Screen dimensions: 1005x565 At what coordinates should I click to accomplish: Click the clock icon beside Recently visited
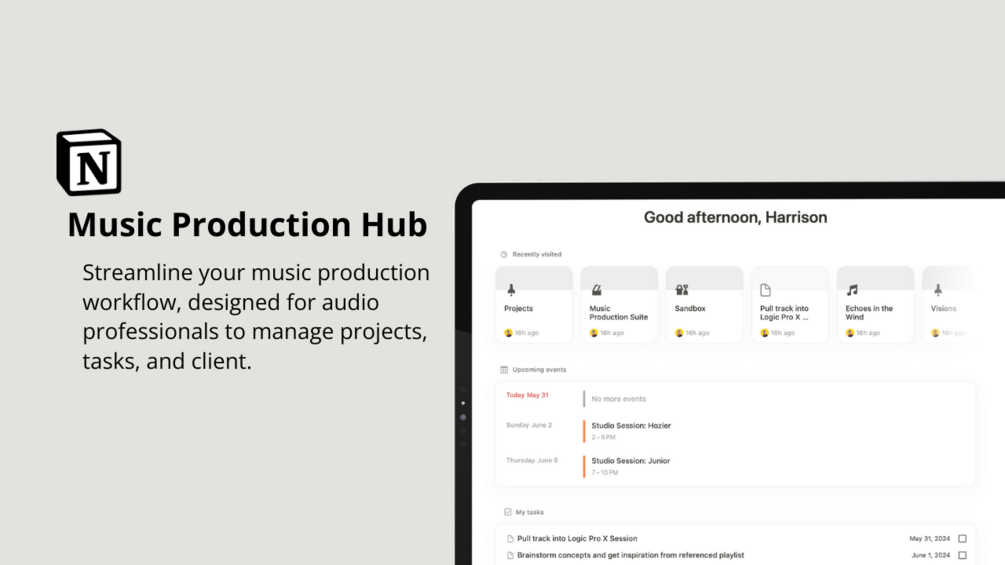[x=504, y=254]
